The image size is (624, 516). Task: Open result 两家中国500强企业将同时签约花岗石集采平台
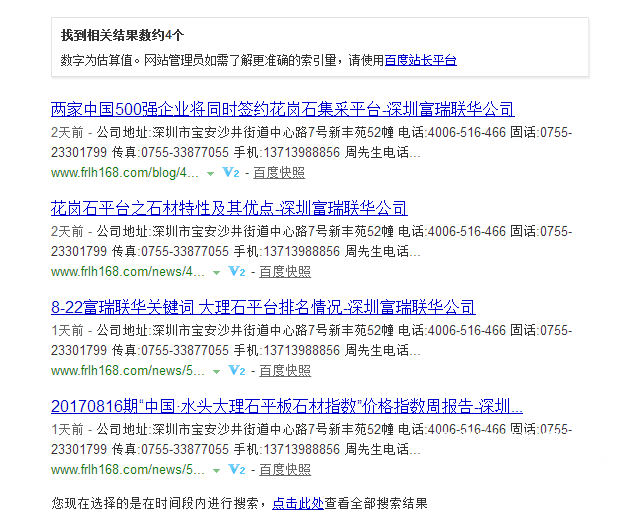coord(283,109)
